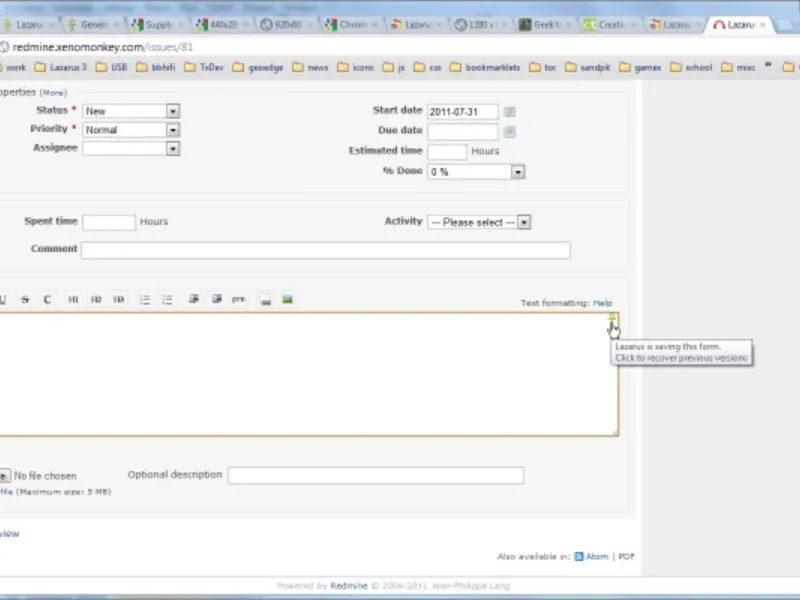Click the Start date field
The image size is (800, 600).
(463, 112)
